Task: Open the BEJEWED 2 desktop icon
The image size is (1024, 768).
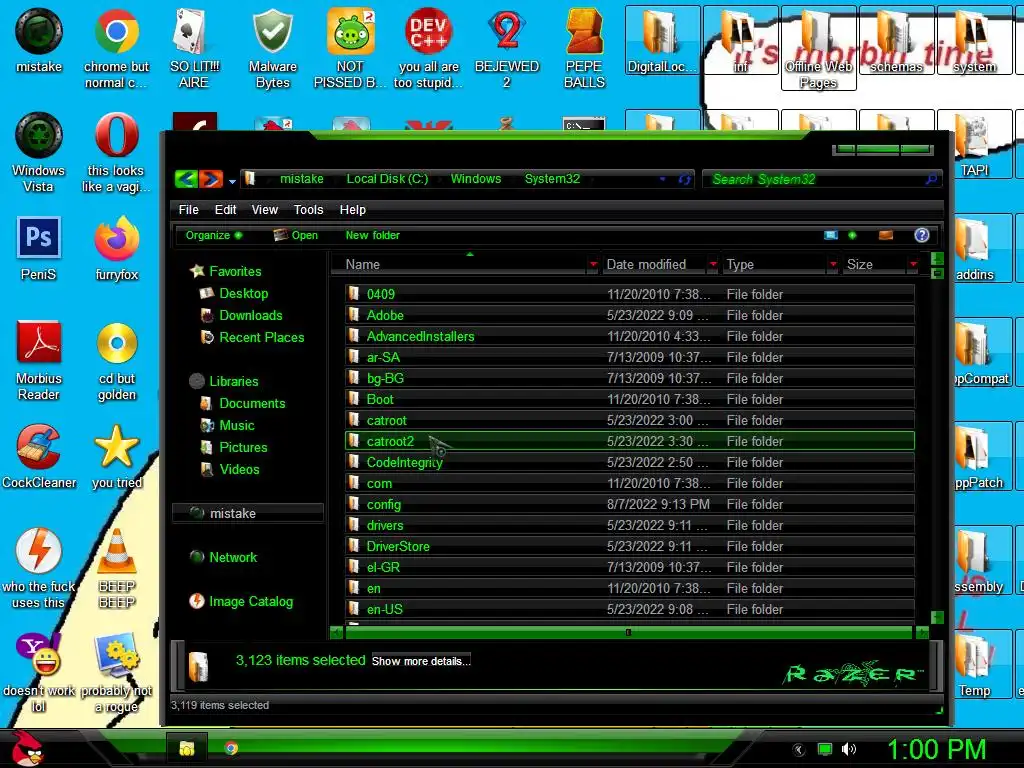Action: coord(507,48)
